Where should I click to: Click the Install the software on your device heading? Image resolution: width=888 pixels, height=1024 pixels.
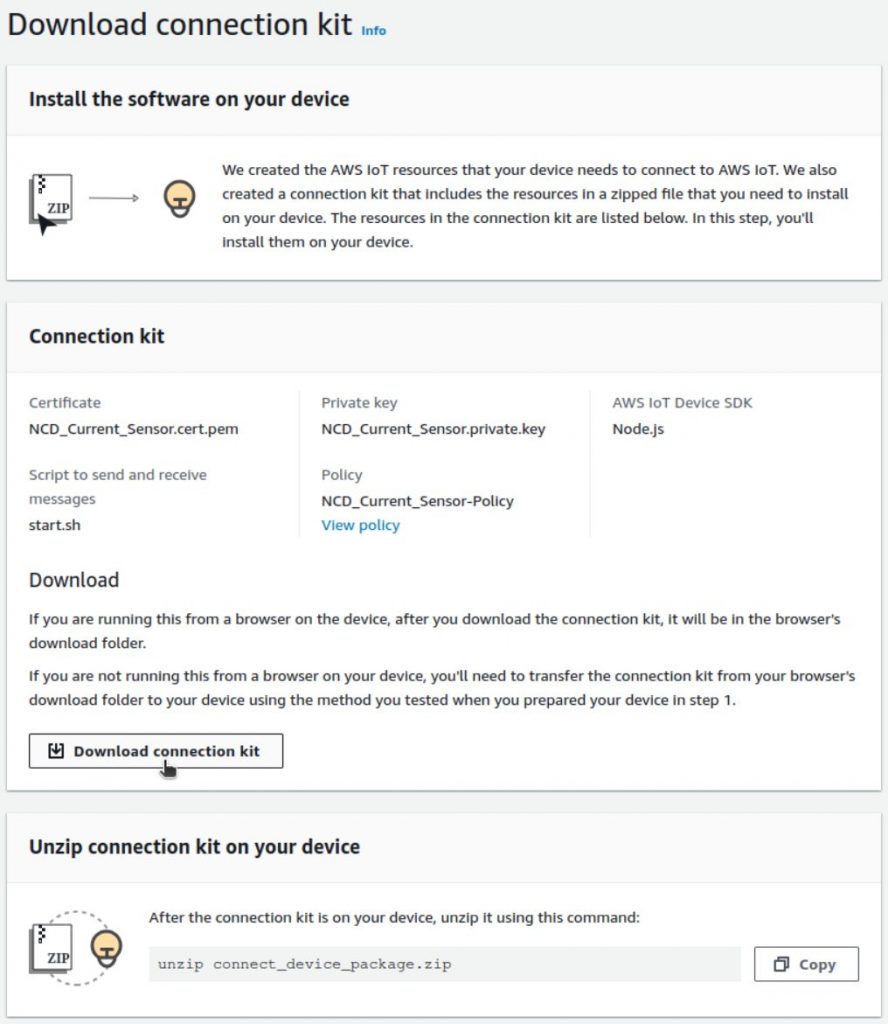189,99
